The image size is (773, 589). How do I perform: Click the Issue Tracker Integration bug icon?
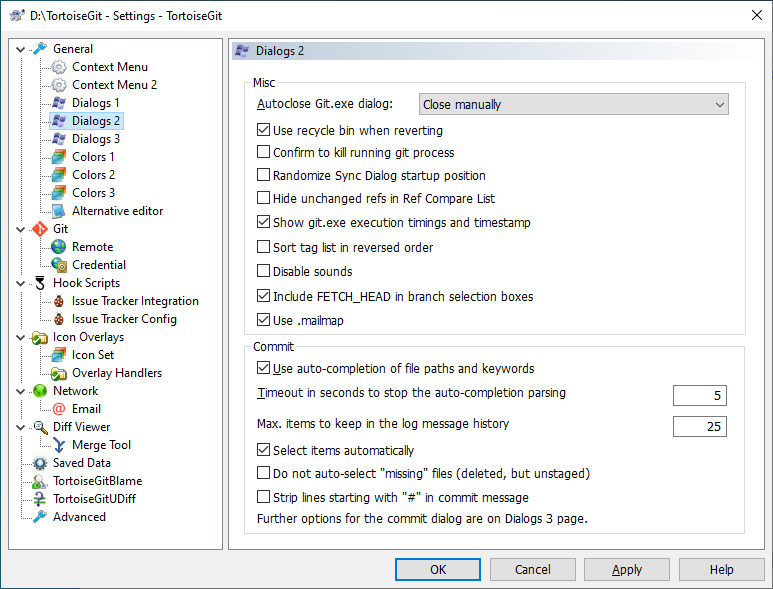(59, 301)
